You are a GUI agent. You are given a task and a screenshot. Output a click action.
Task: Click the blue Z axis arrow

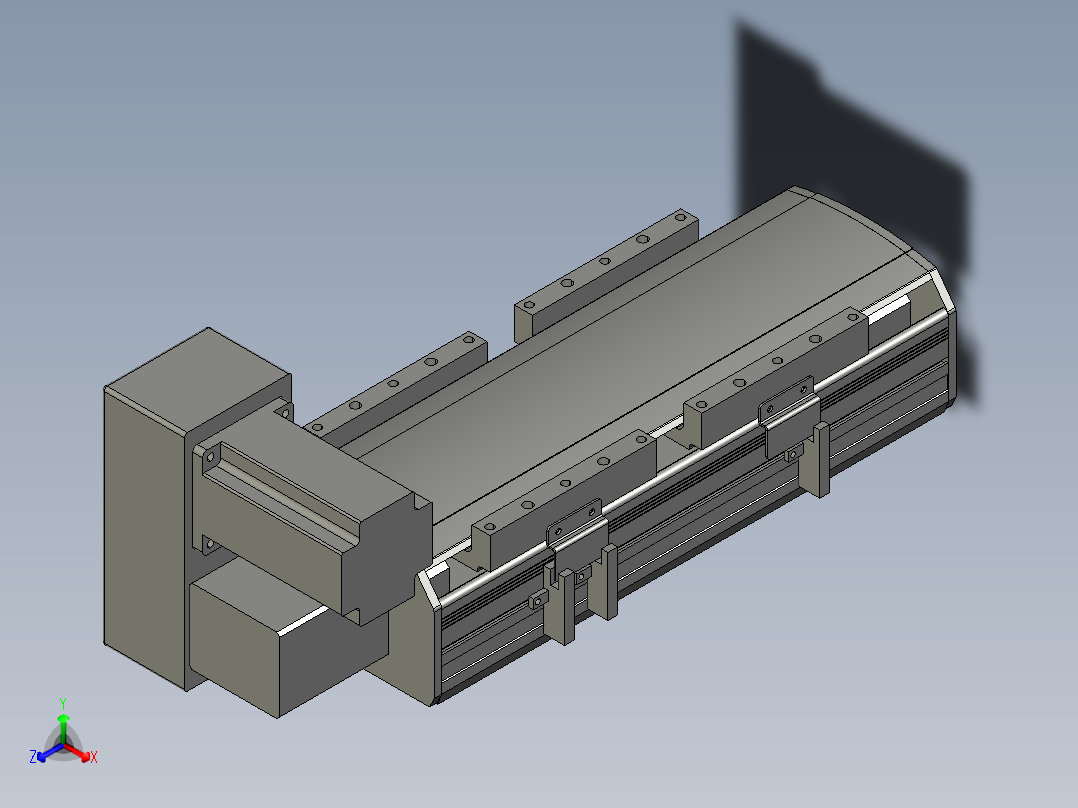[x=45, y=754]
